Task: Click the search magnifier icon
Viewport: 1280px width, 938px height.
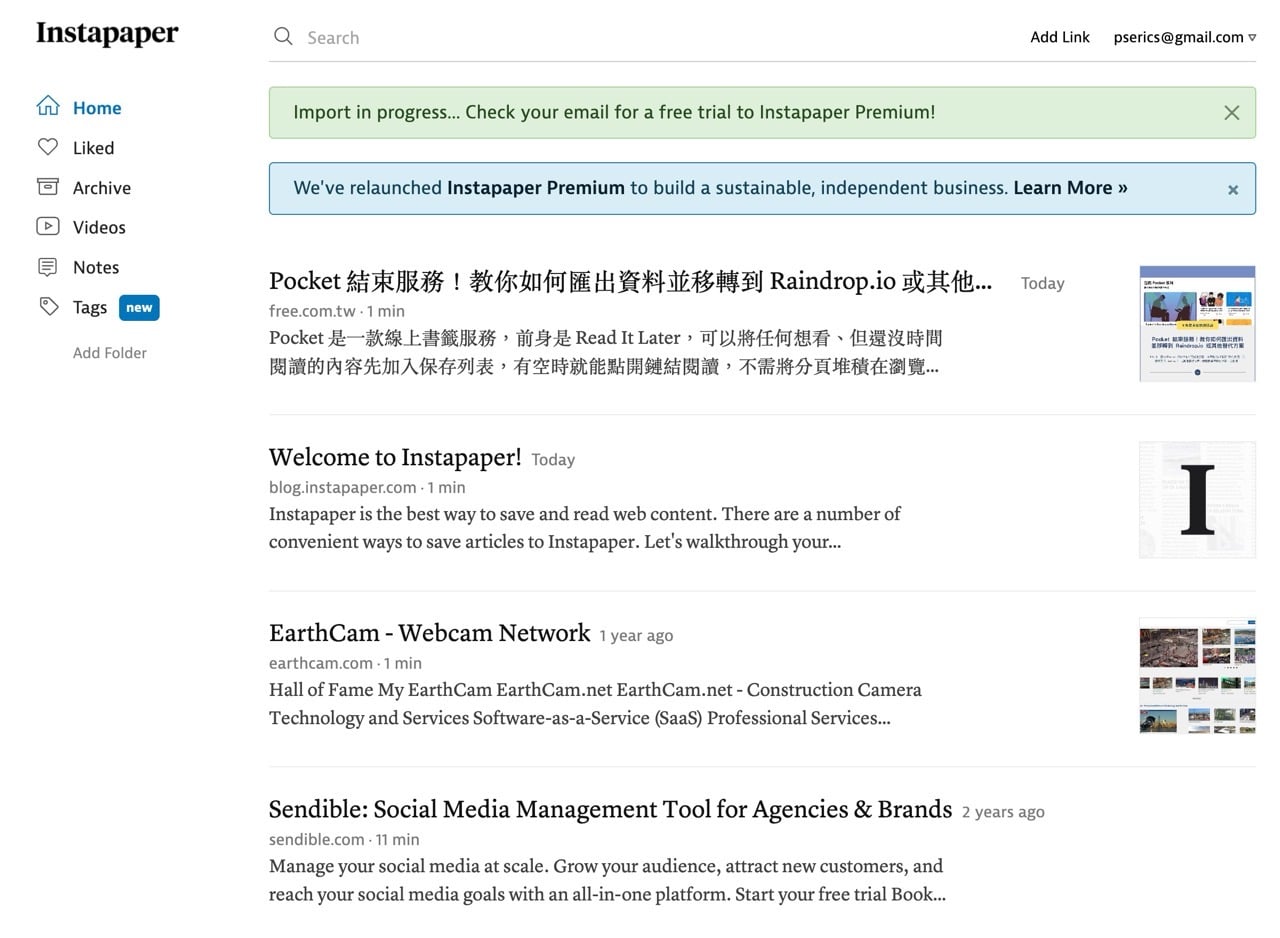Action: pyautogui.click(x=283, y=37)
